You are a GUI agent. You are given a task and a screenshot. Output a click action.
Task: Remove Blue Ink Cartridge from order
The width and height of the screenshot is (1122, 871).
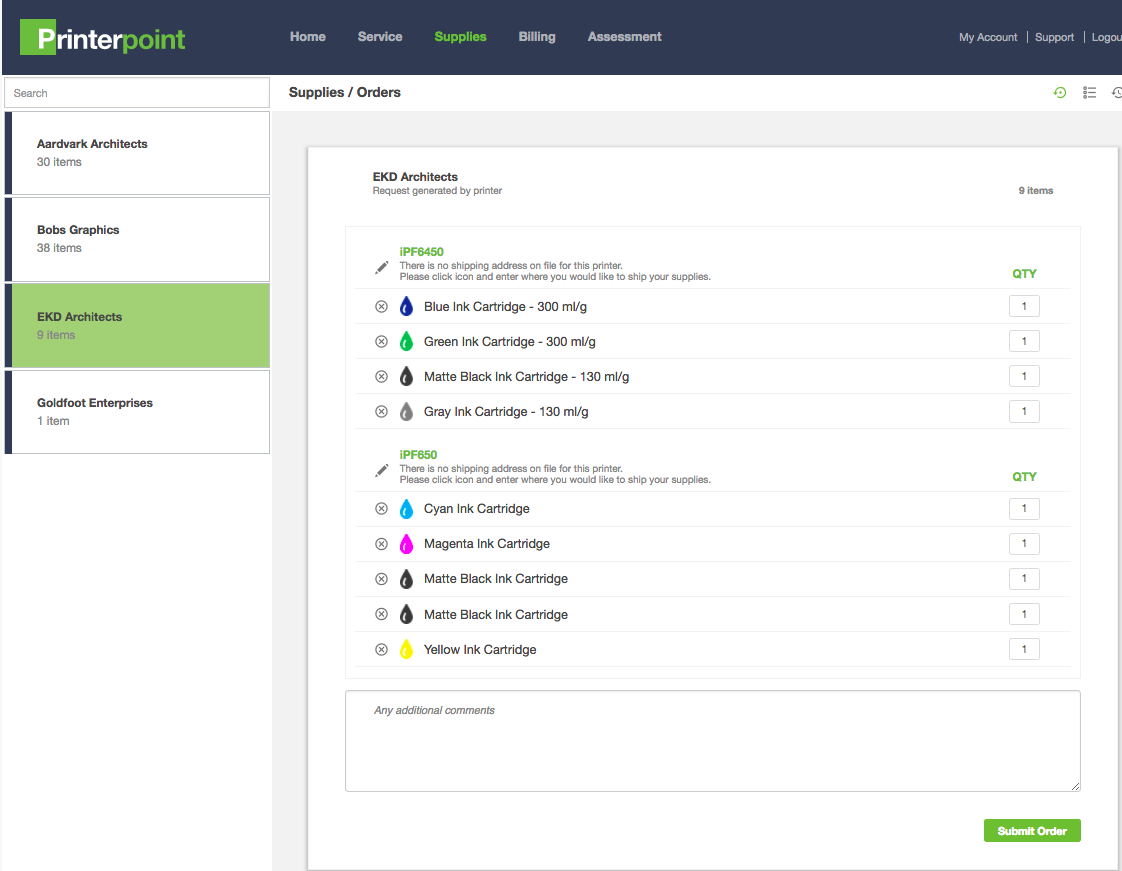381,307
